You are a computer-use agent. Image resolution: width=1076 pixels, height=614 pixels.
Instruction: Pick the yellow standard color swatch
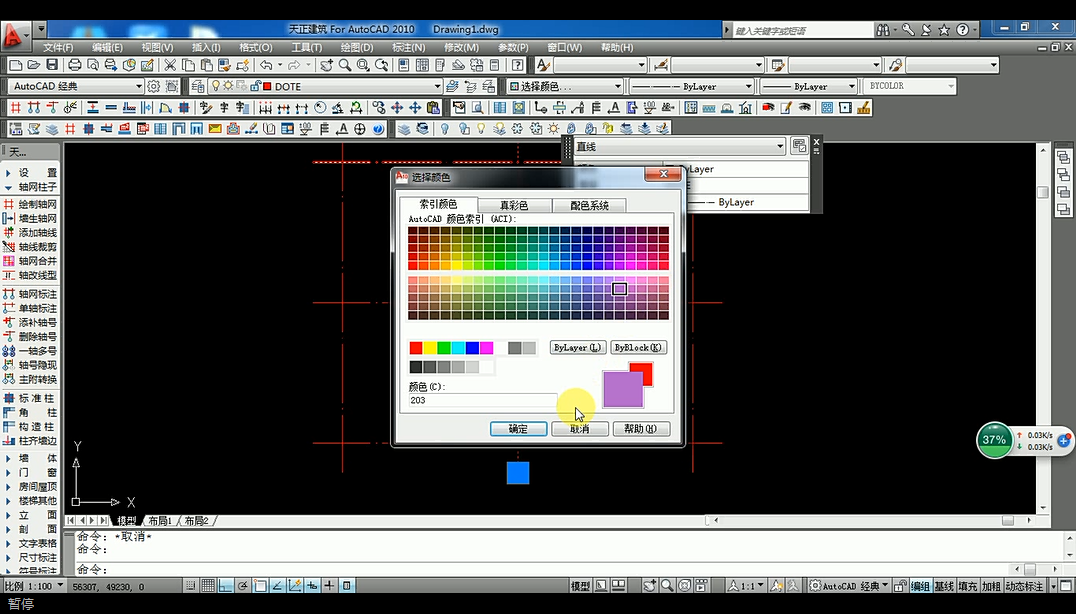430,348
